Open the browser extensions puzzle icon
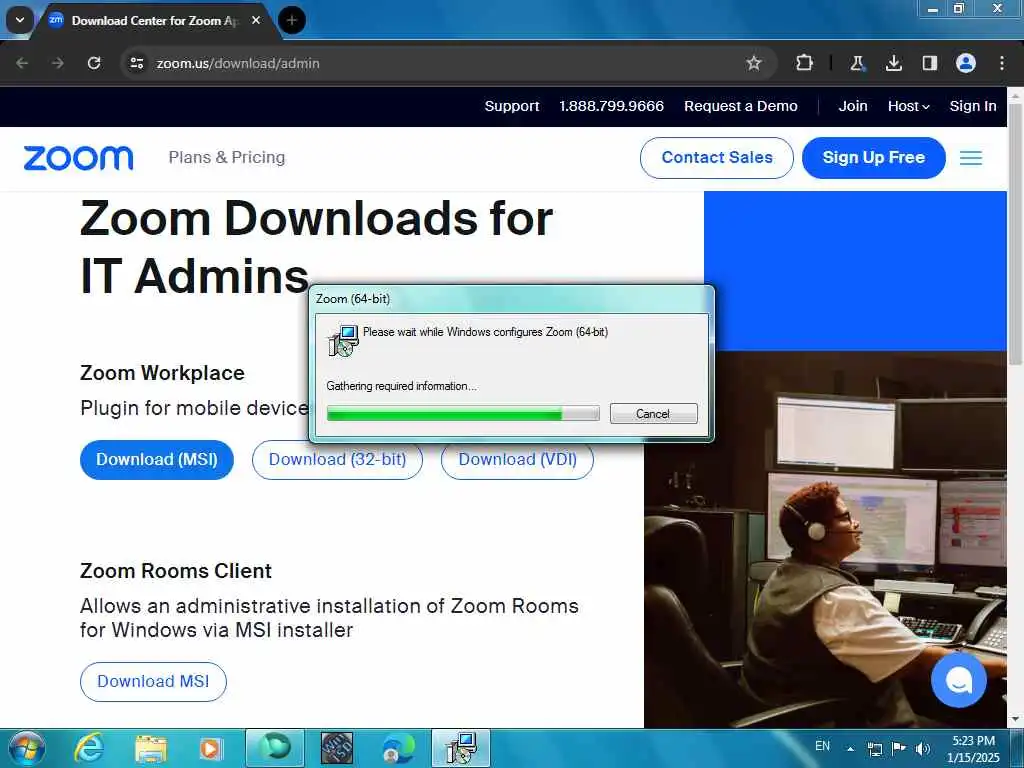Viewport: 1024px width, 768px height. pyautogui.click(x=805, y=63)
